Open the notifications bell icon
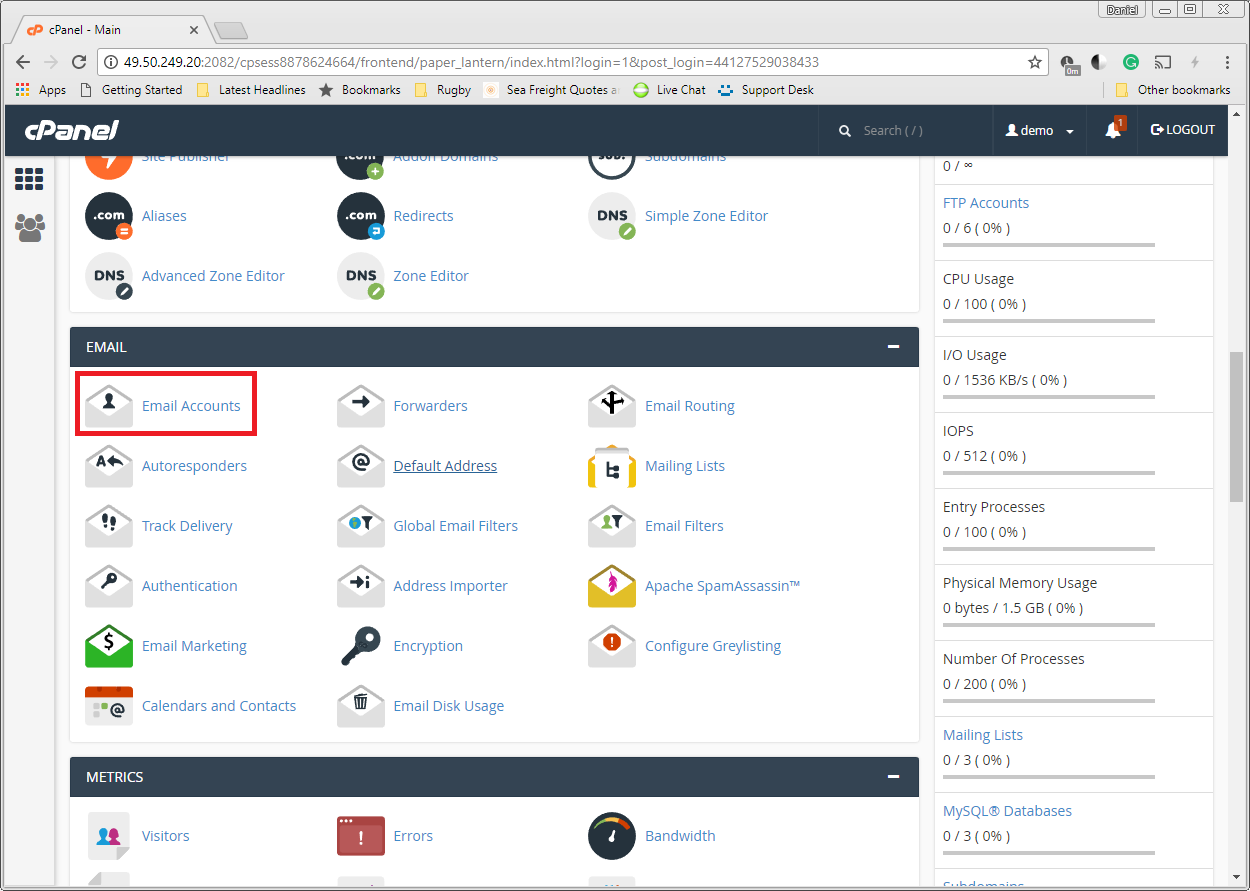This screenshot has width=1250, height=891. click(1113, 130)
